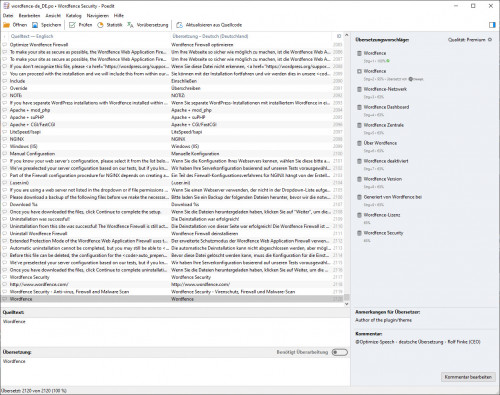This screenshot has width=500, height=395.
Task: Sort by the Übersetzung – Deutsch column header
Action: [210, 36]
